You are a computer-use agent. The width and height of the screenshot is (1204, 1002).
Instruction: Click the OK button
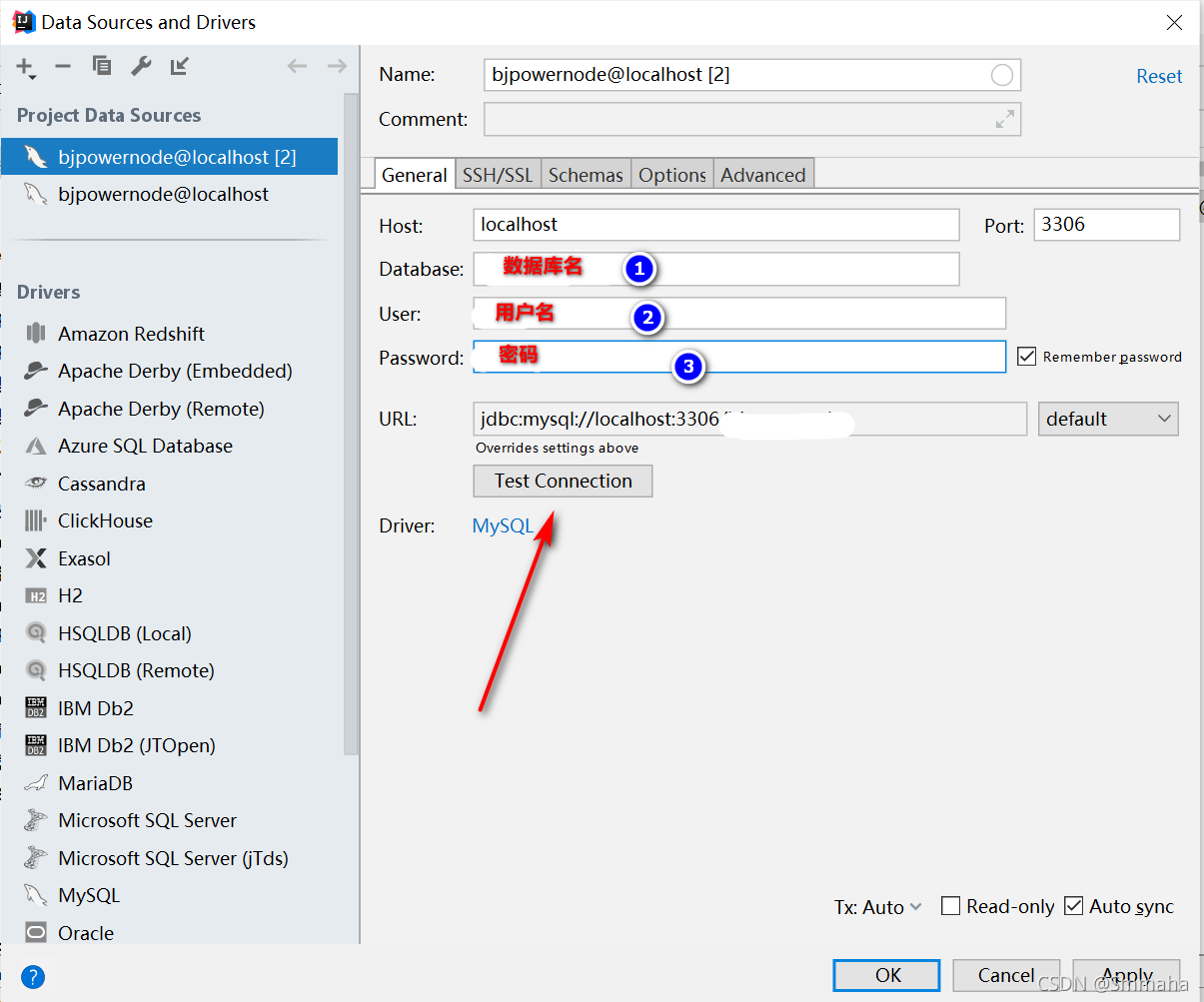point(887,975)
